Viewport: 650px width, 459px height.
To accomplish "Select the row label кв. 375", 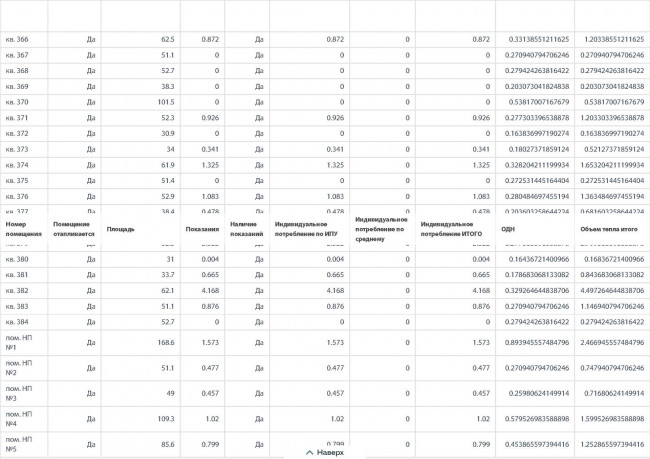I will click(17, 181).
